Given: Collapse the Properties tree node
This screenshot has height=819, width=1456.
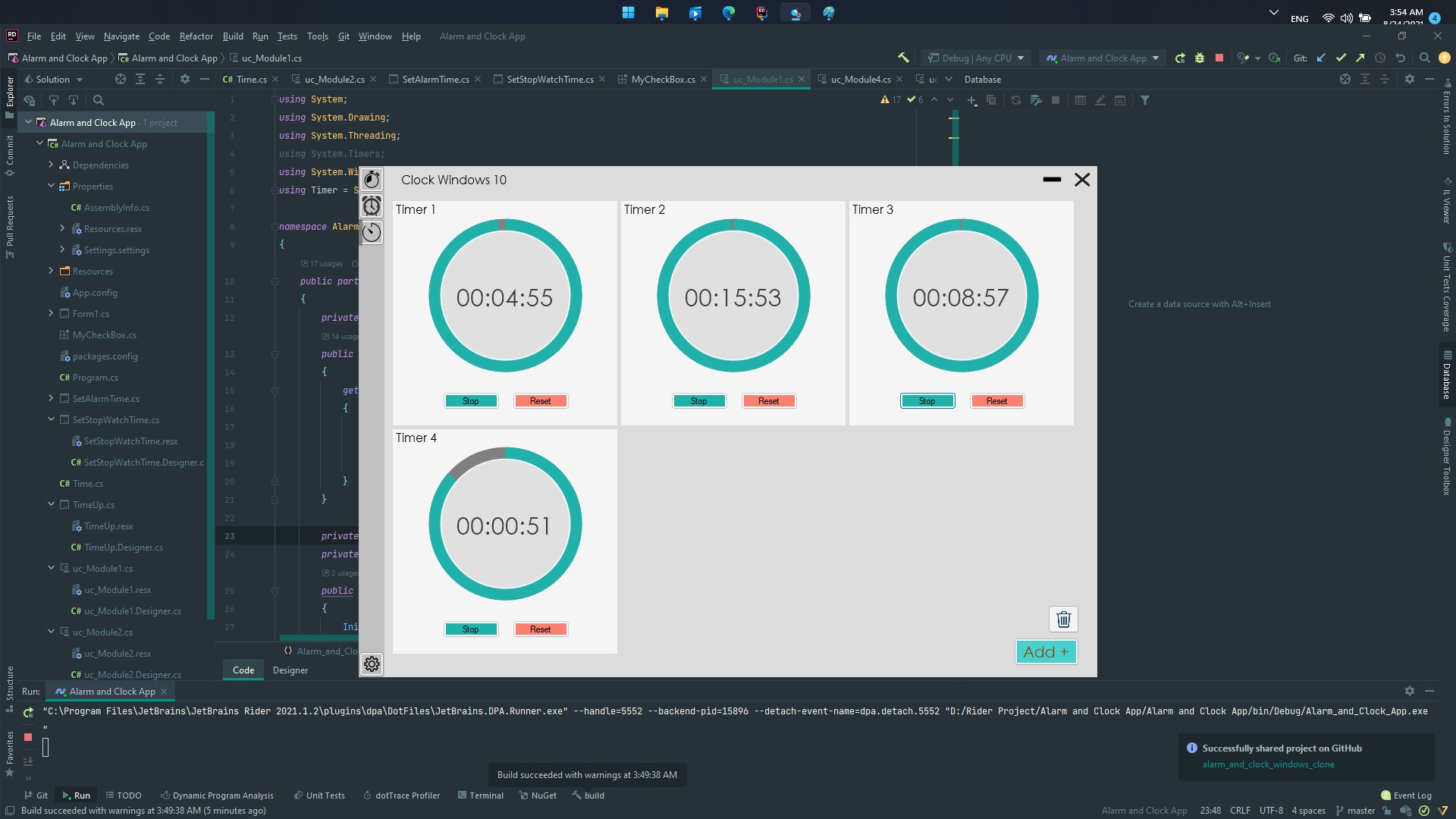Looking at the screenshot, I should 51,186.
